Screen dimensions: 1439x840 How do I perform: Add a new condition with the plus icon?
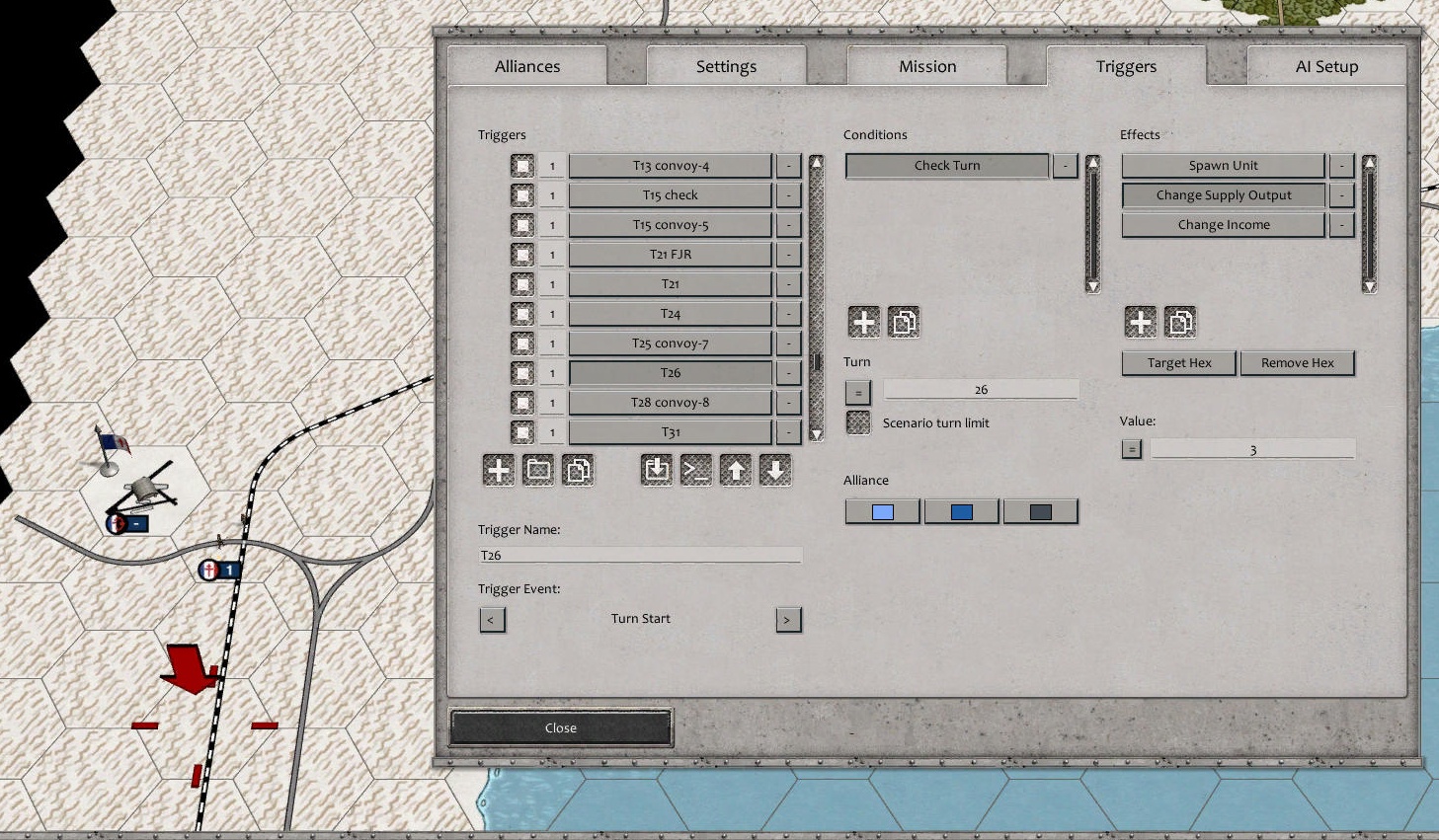(x=863, y=322)
